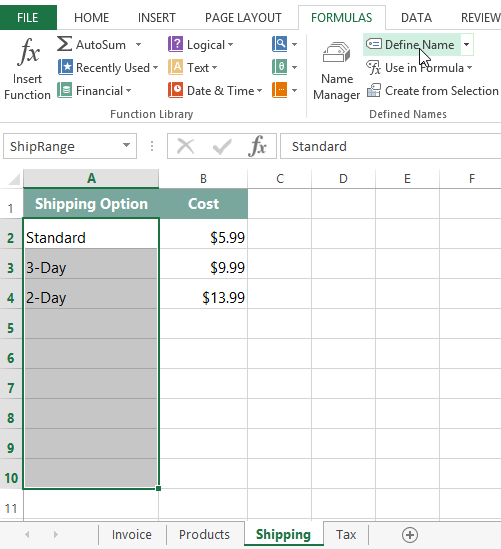Select column D header
The width and height of the screenshot is (501, 549).
[343, 179]
